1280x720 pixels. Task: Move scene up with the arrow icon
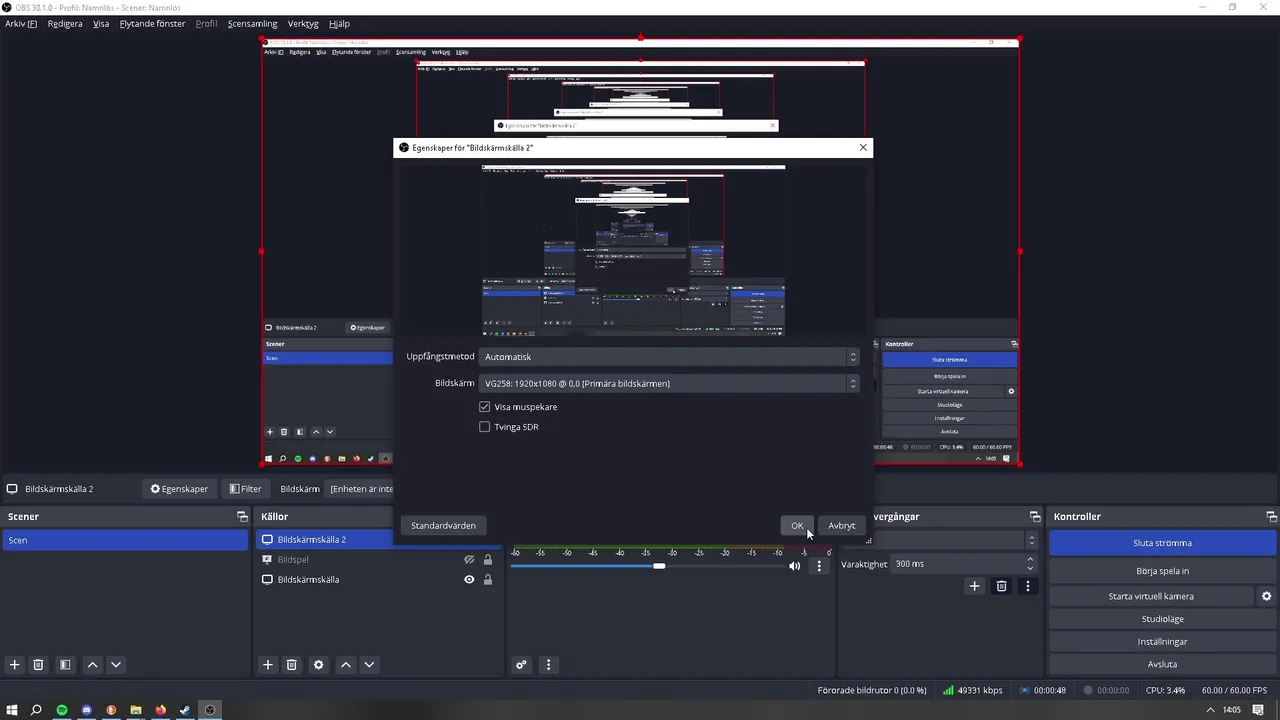92,665
